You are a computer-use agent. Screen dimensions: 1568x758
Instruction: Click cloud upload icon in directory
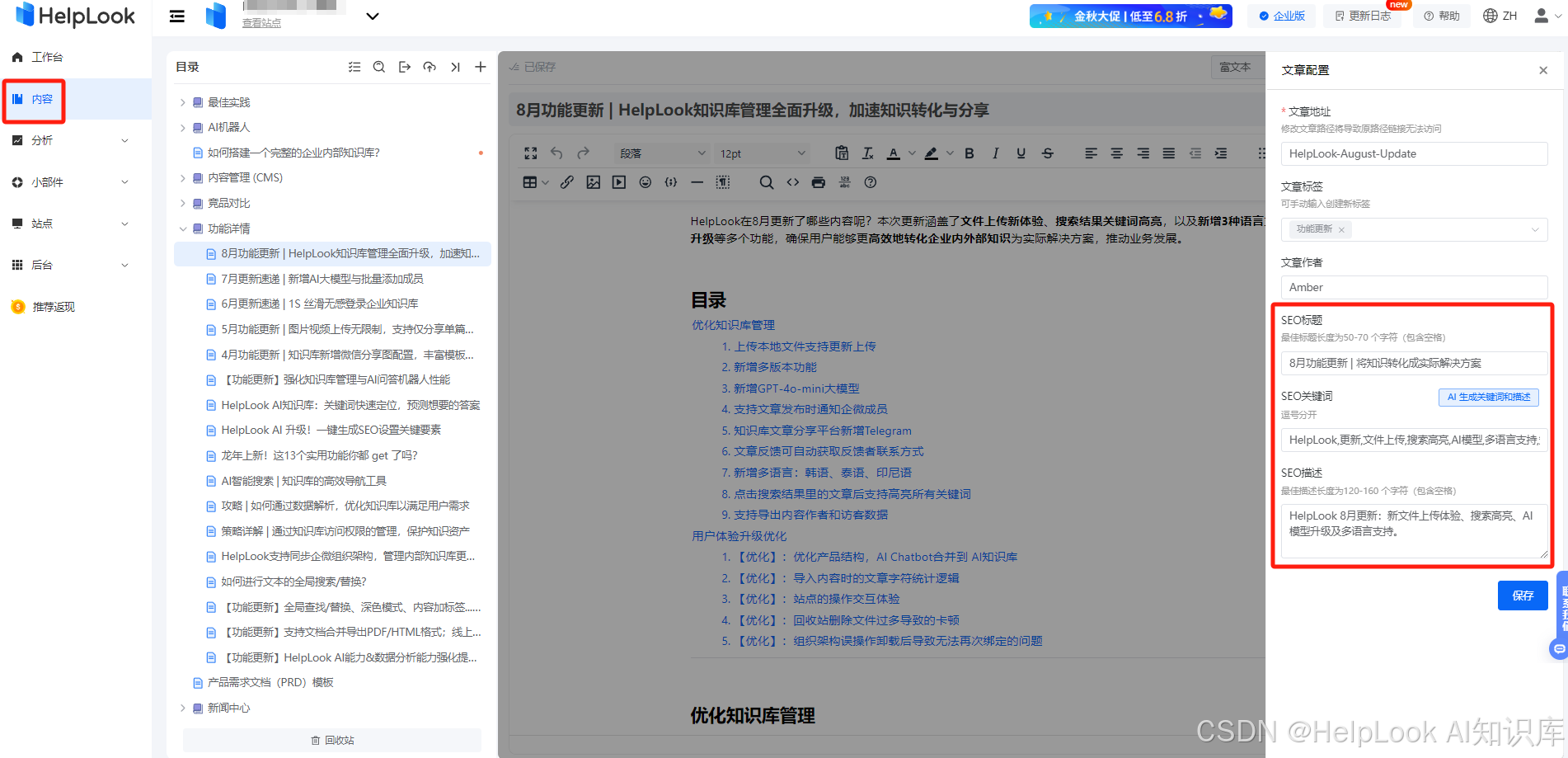[x=430, y=67]
